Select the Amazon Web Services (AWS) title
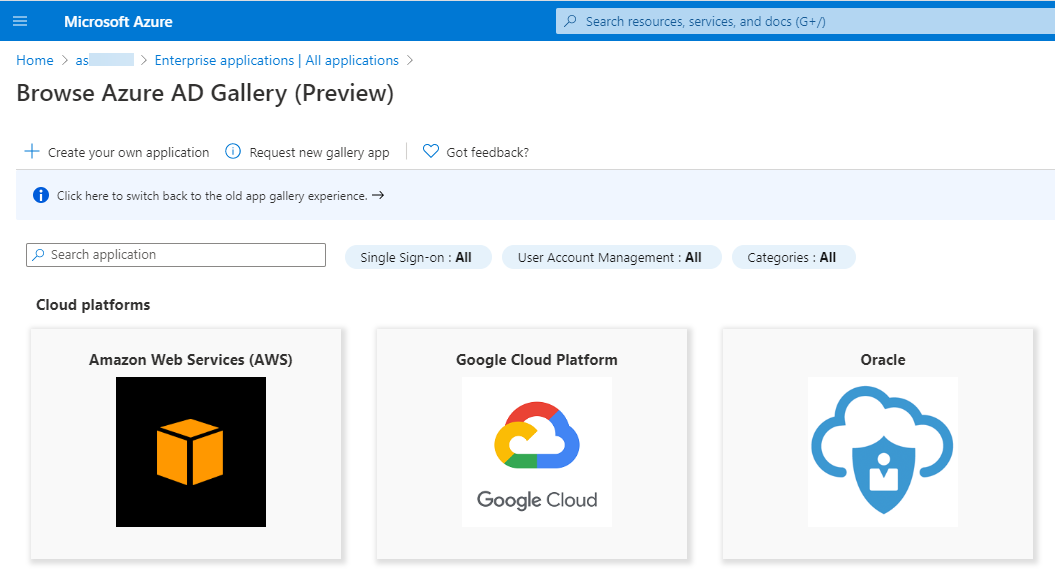Screen dimensions: 1055x578 point(190,360)
